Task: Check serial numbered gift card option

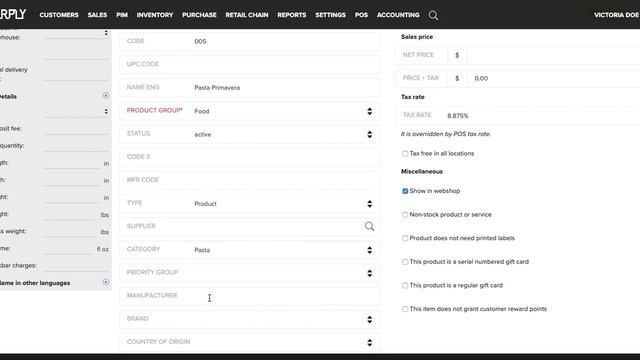Action: click(x=405, y=262)
